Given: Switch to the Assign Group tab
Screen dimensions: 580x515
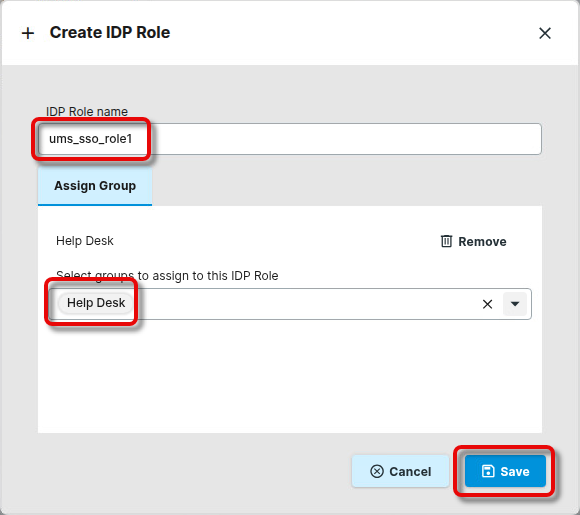Looking at the screenshot, I should [x=95, y=186].
